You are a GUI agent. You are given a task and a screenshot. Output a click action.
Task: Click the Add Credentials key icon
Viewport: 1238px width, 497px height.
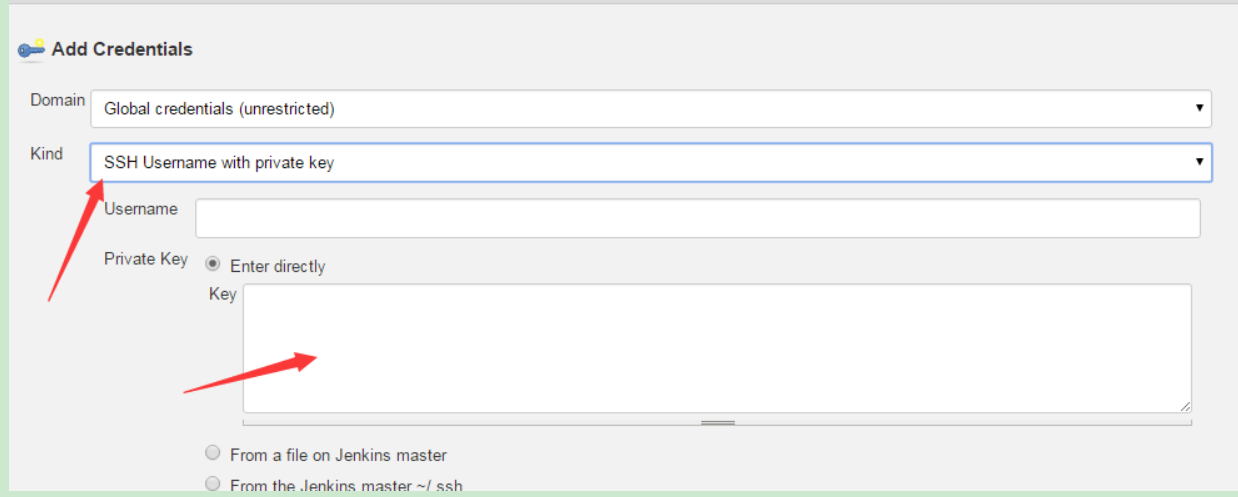(x=31, y=49)
